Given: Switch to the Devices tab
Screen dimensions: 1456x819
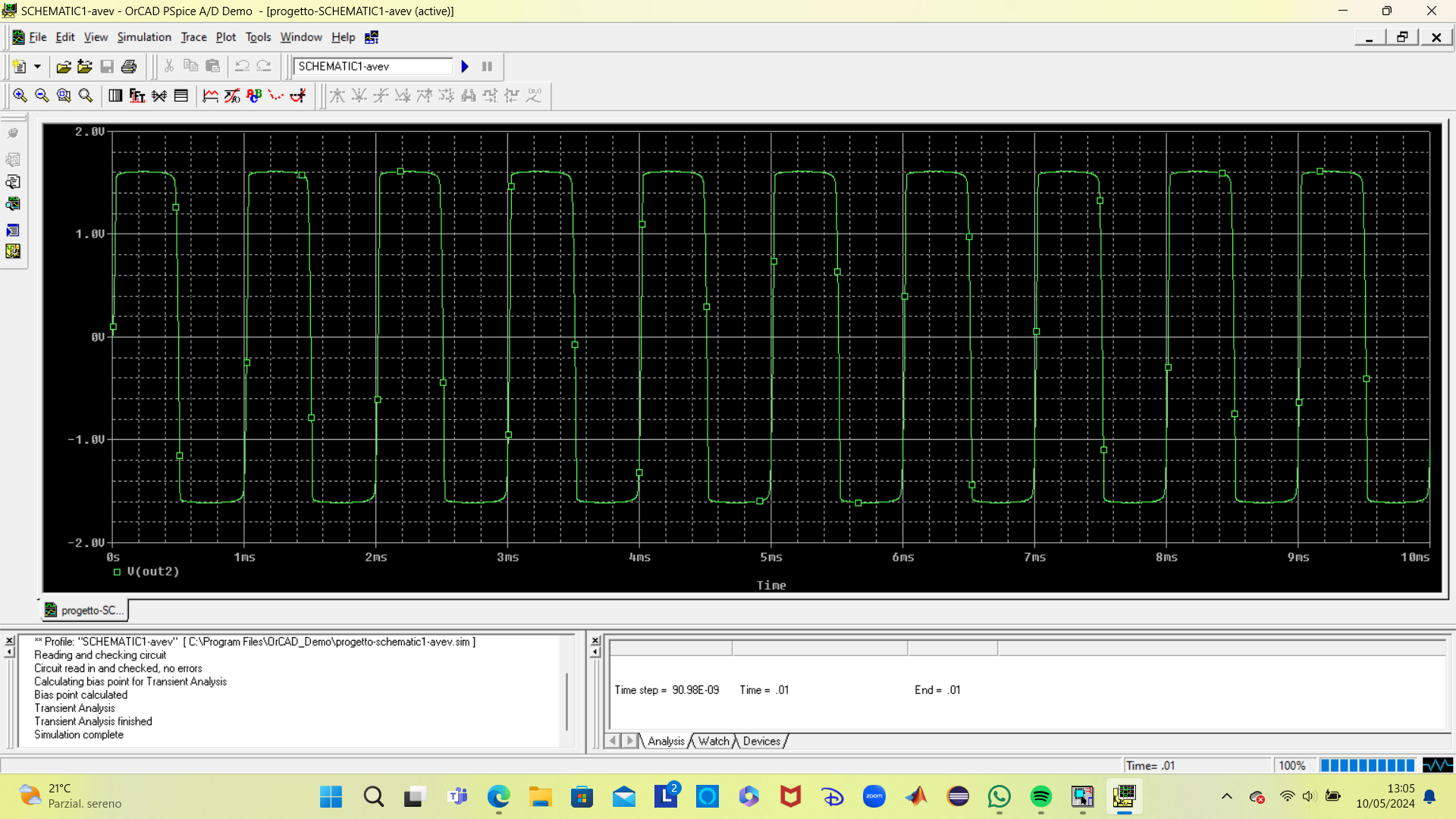Looking at the screenshot, I should click(761, 741).
